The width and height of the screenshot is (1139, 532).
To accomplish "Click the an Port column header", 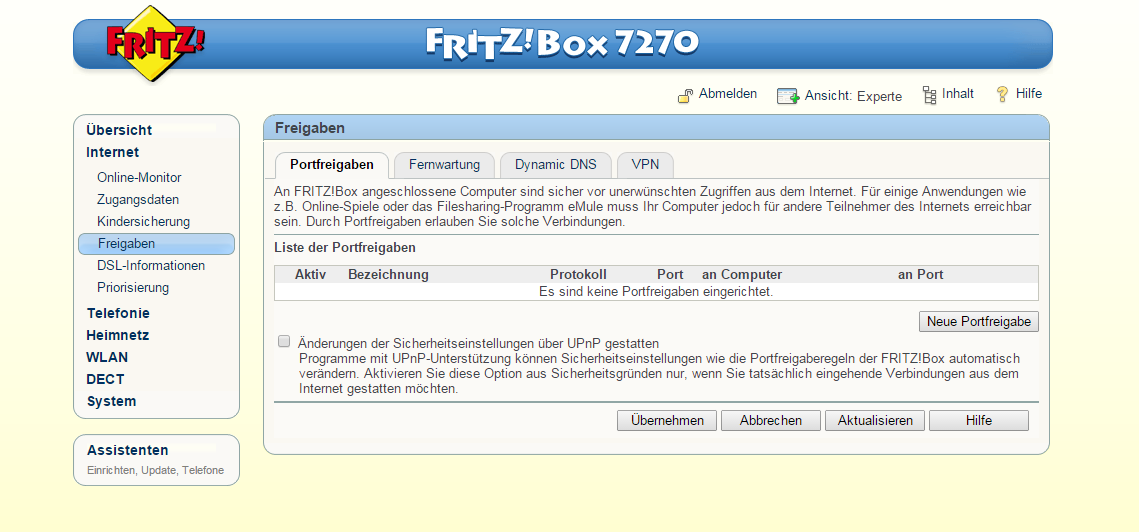I will 920,275.
